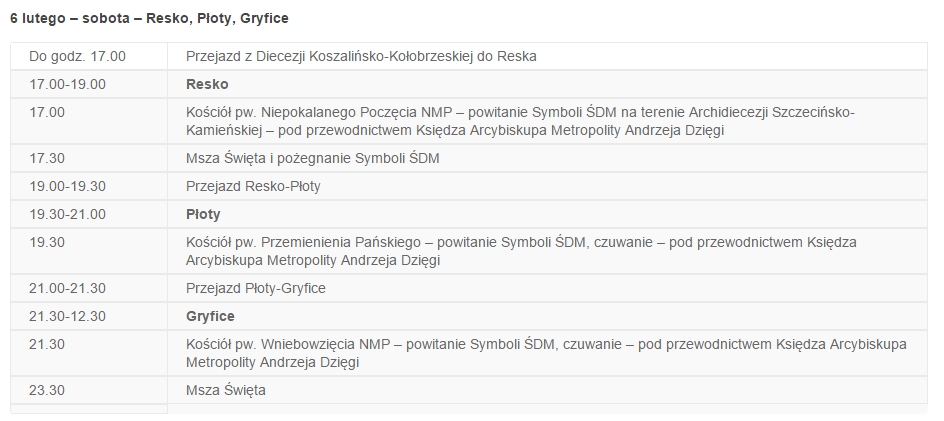Click the Kościół pw. Wniebowzięcia NMP entry
The image size is (944, 421).
[x=546, y=353]
